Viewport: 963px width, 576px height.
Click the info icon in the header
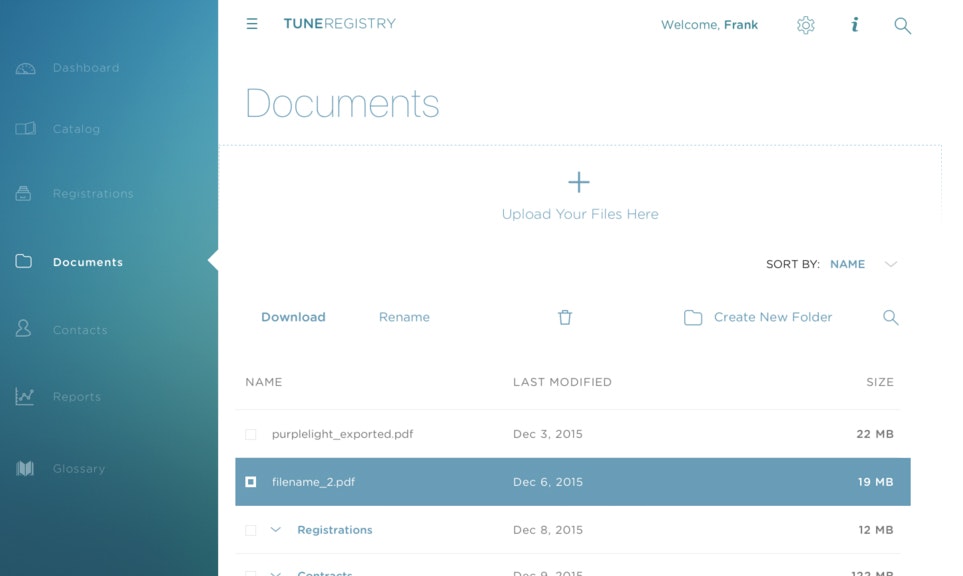point(854,25)
